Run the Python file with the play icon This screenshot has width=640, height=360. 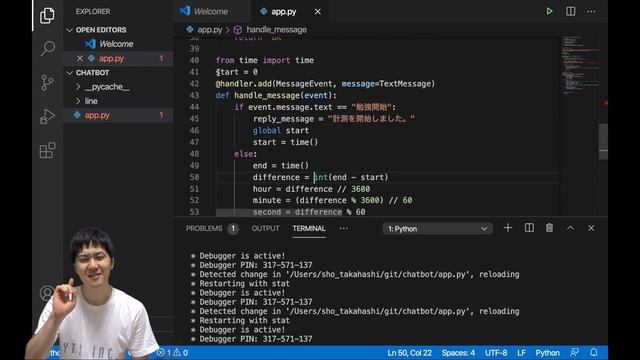(549, 11)
